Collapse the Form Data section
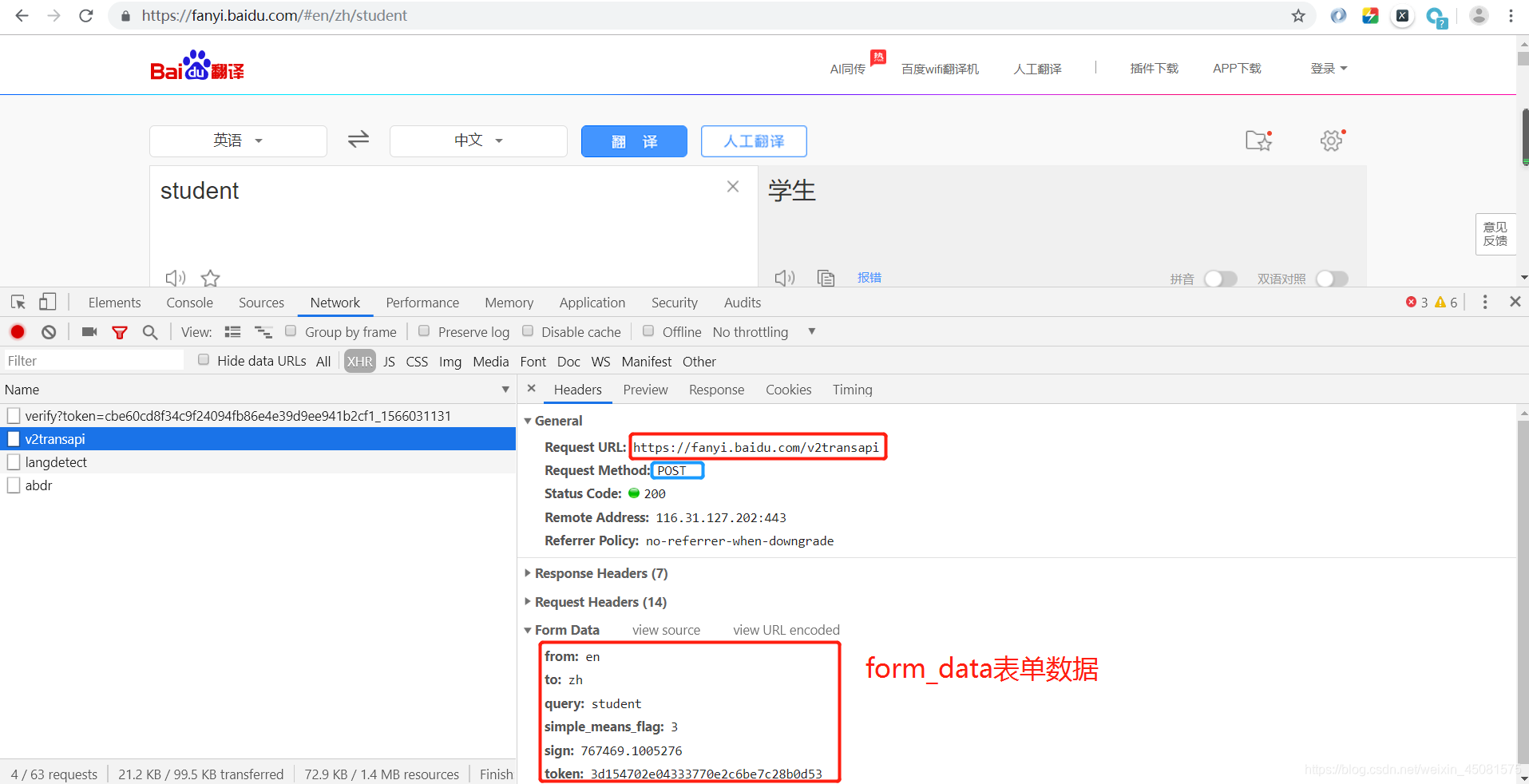Viewport: 1529px width, 784px height. click(528, 630)
